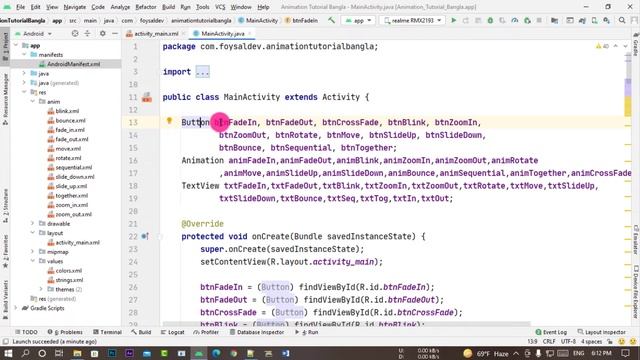This screenshot has height=360, width=640.
Task: Open Windows notification center icon
Action: tap(626, 353)
